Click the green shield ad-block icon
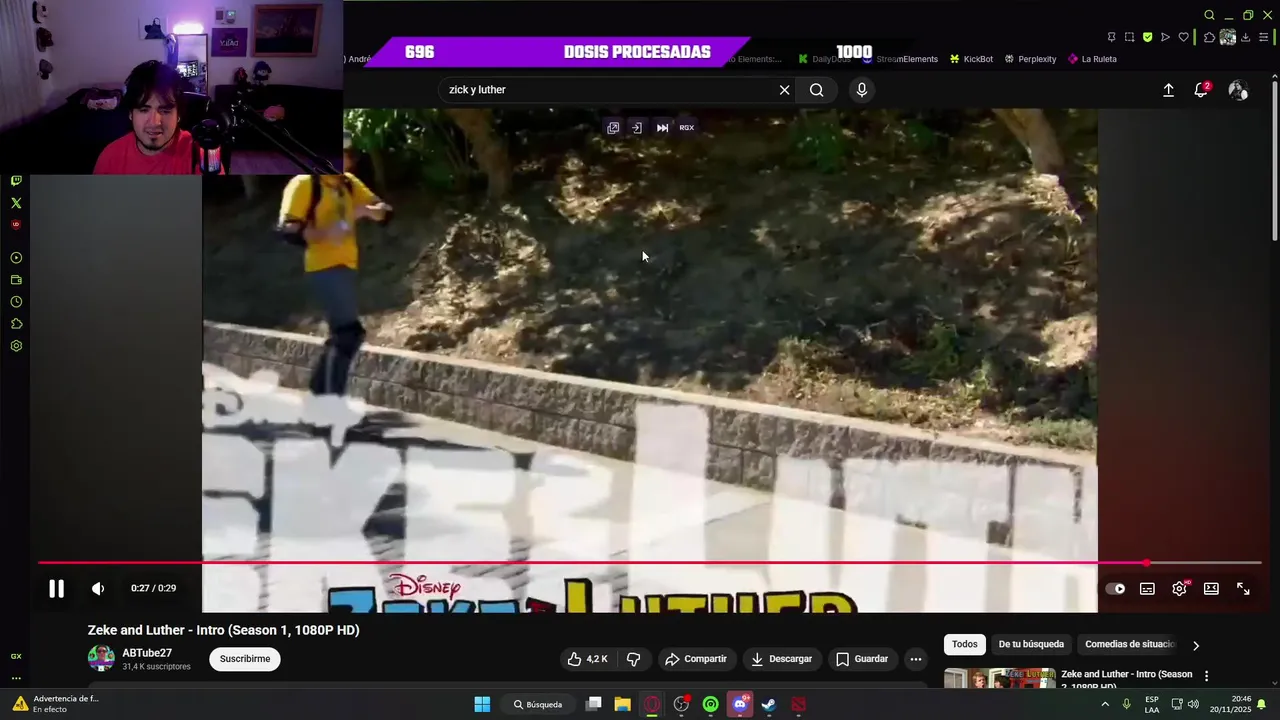The height and width of the screenshot is (720, 1280). pos(1147,37)
